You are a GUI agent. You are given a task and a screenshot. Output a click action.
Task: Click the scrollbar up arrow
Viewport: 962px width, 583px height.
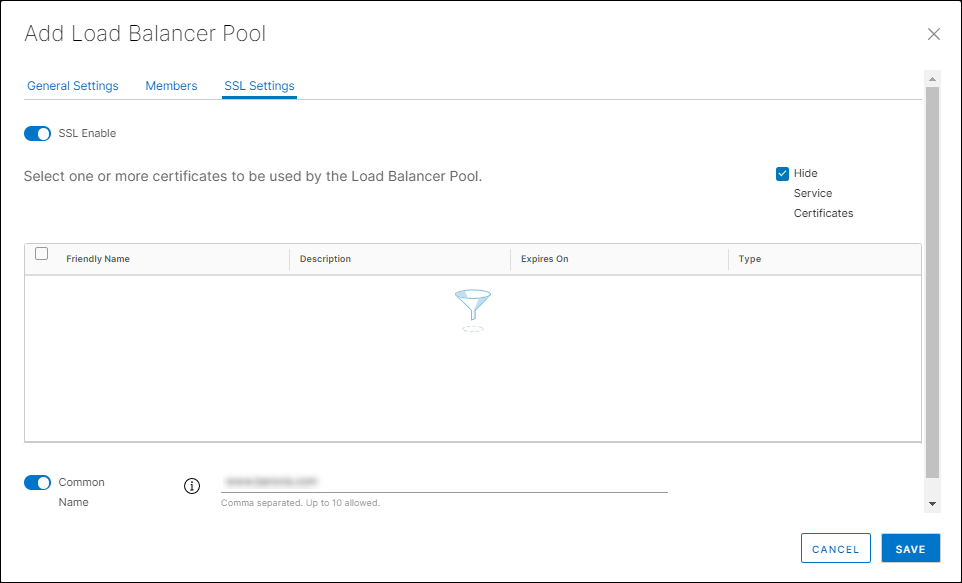click(x=933, y=79)
